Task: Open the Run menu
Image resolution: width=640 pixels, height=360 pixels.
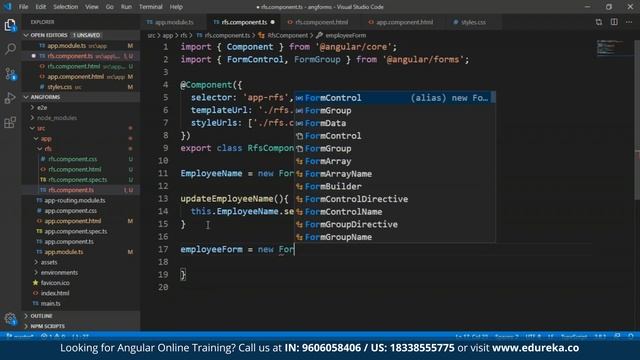Action: (126, 7)
